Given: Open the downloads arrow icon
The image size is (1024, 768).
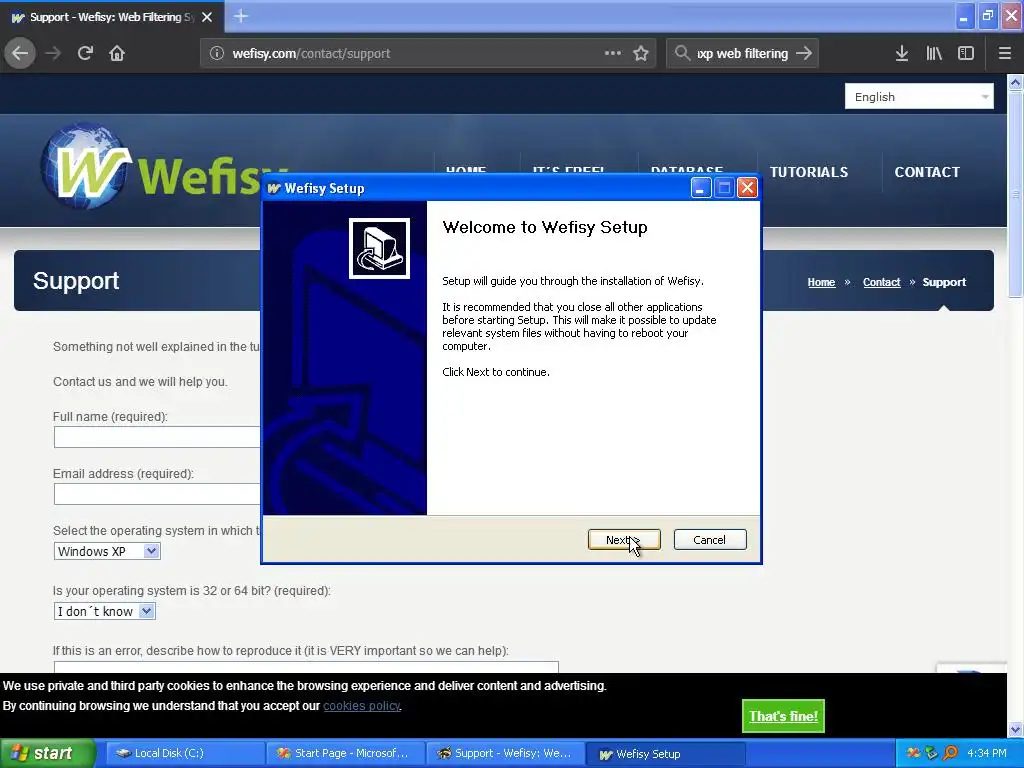Looking at the screenshot, I should tap(902, 54).
